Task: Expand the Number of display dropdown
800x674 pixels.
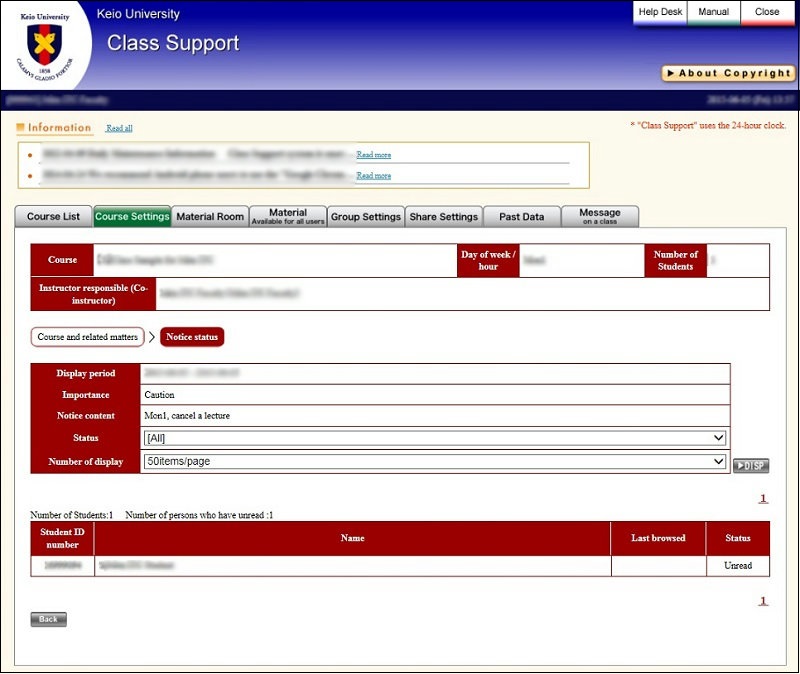Action: tap(435, 461)
